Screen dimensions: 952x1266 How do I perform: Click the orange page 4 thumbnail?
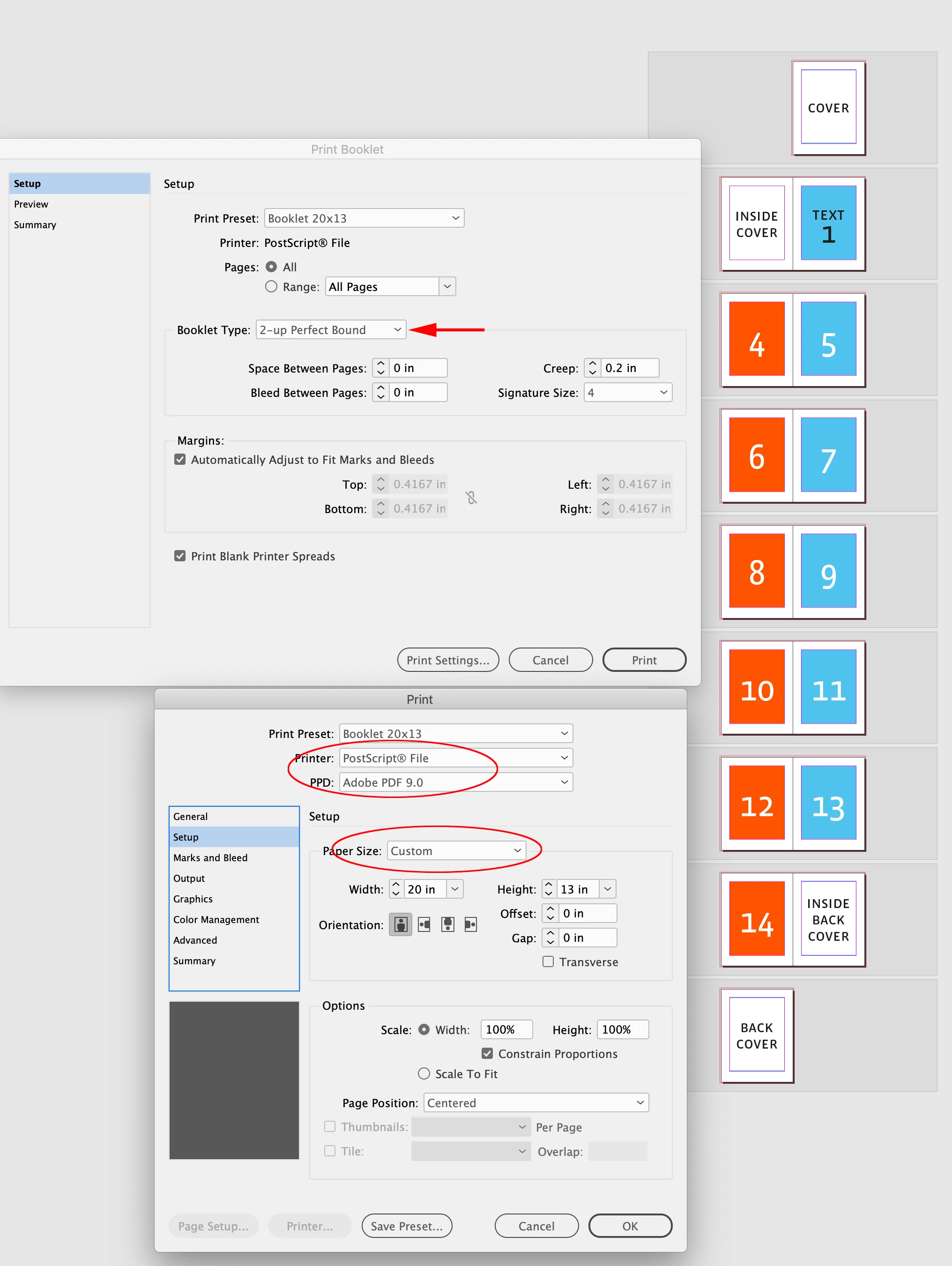point(756,339)
